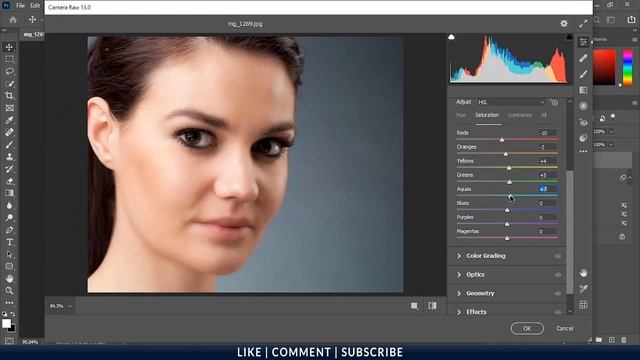Image resolution: width=640 pixels, height=360 pixels.
Task: Toggle full screen mode in Camera Raw
Action: [583, 24]
